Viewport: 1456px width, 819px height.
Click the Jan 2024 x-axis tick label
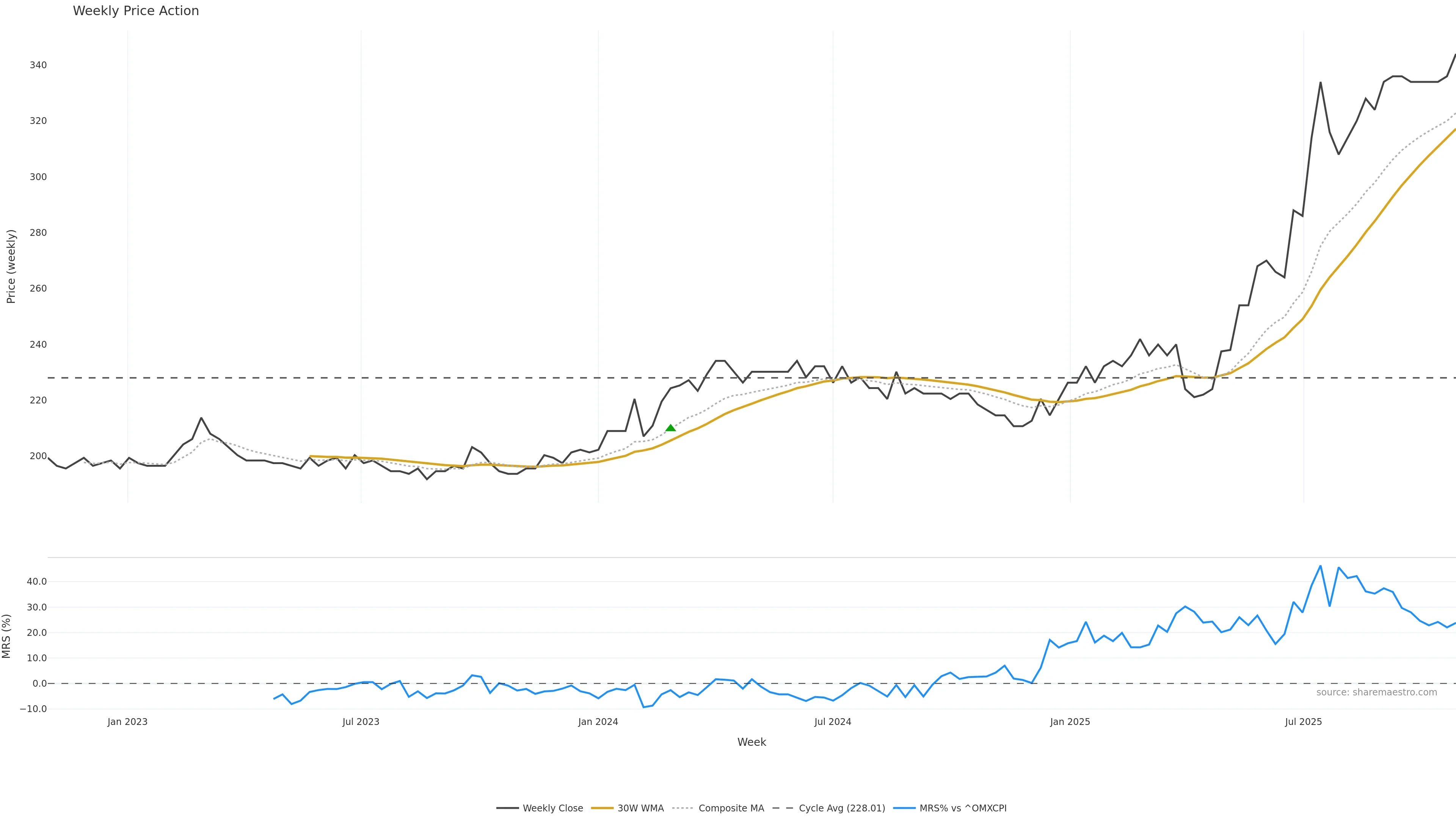(x=598, y=722)
